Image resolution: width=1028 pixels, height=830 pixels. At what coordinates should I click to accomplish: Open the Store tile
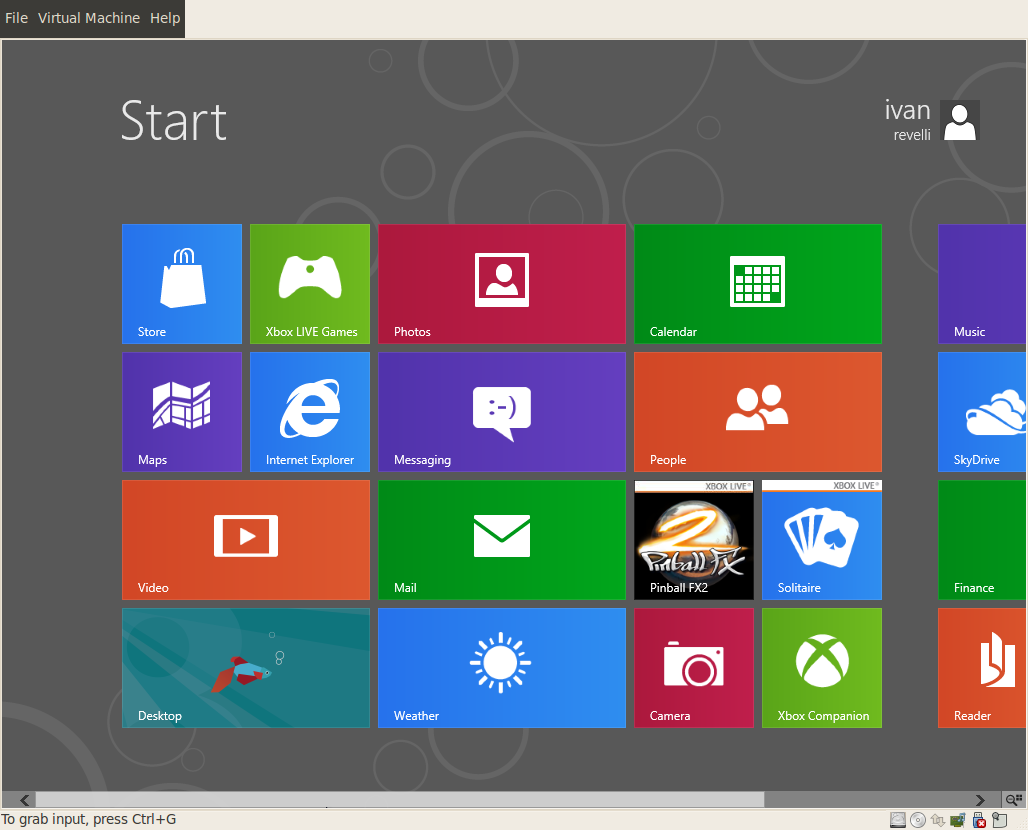182,284
